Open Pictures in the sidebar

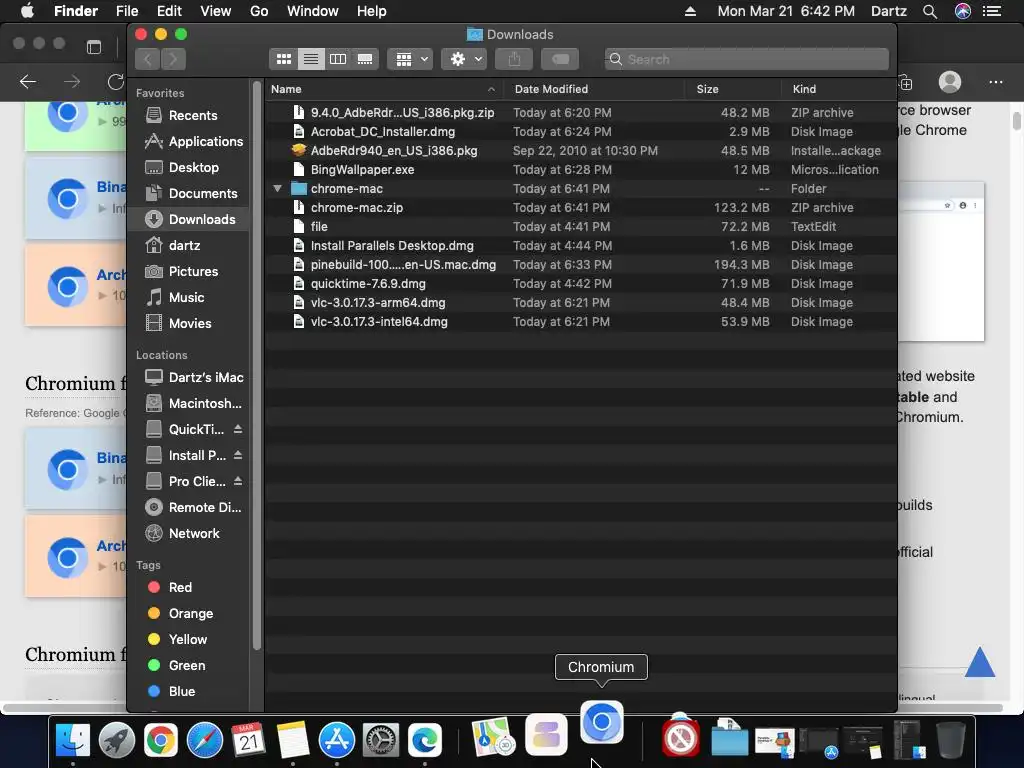tap(189, 272)
